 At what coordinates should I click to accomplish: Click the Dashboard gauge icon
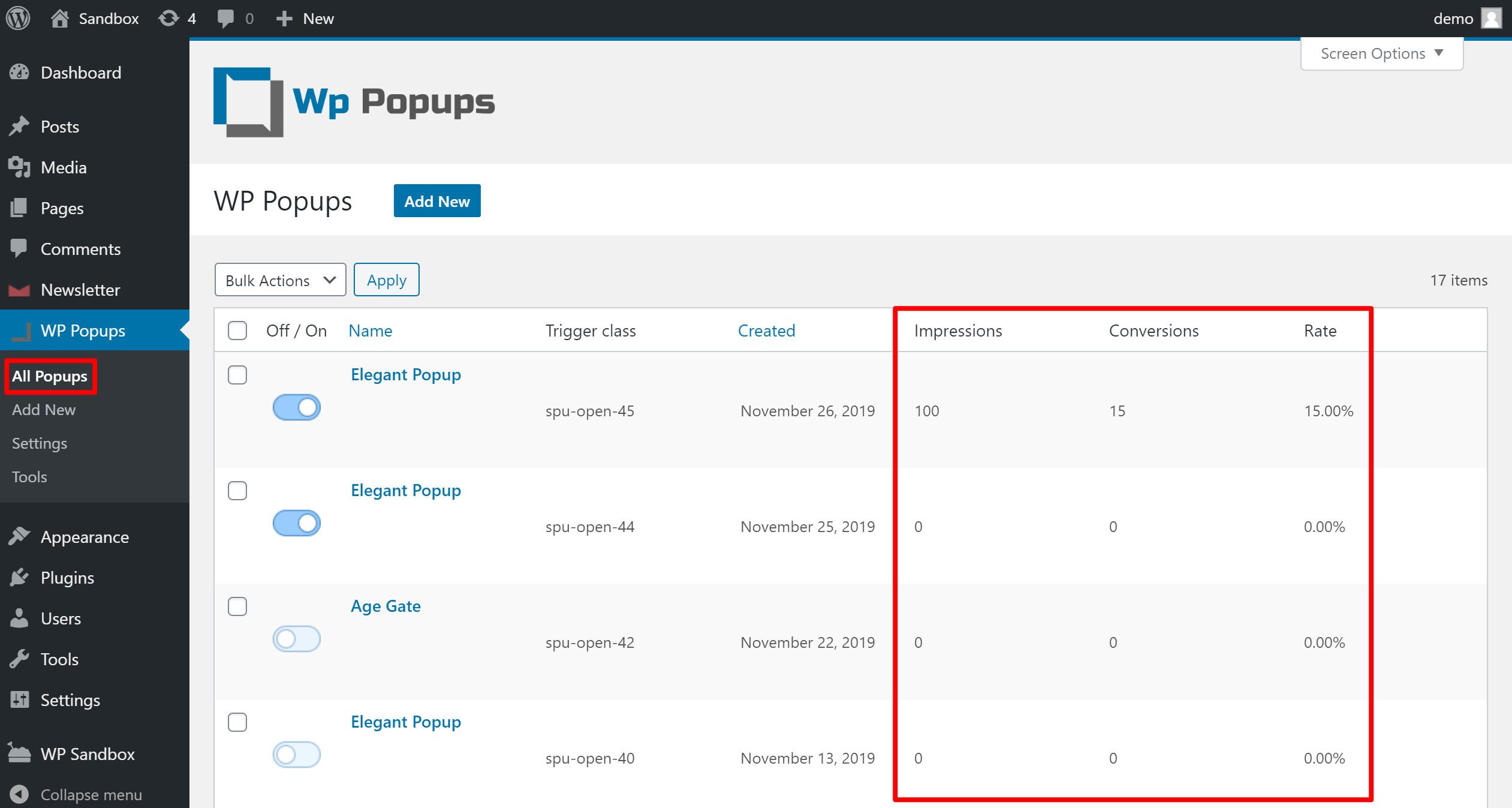pos(19,73)
